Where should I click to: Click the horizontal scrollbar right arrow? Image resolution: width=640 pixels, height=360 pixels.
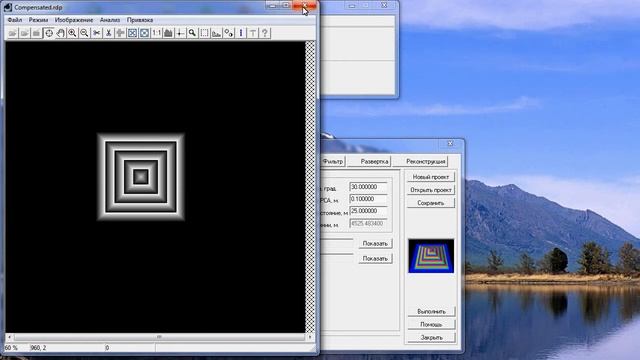[x=310, y=337]
